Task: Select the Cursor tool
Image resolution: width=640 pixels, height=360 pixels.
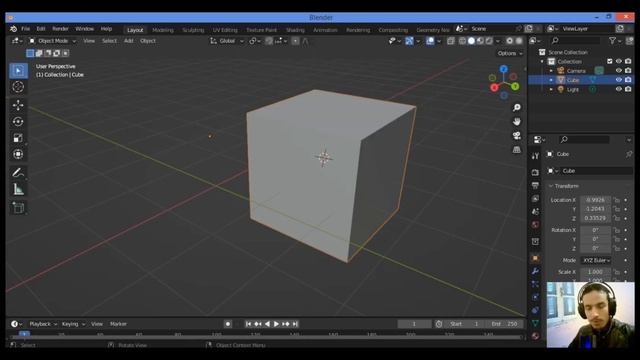Action: point(18,87)
